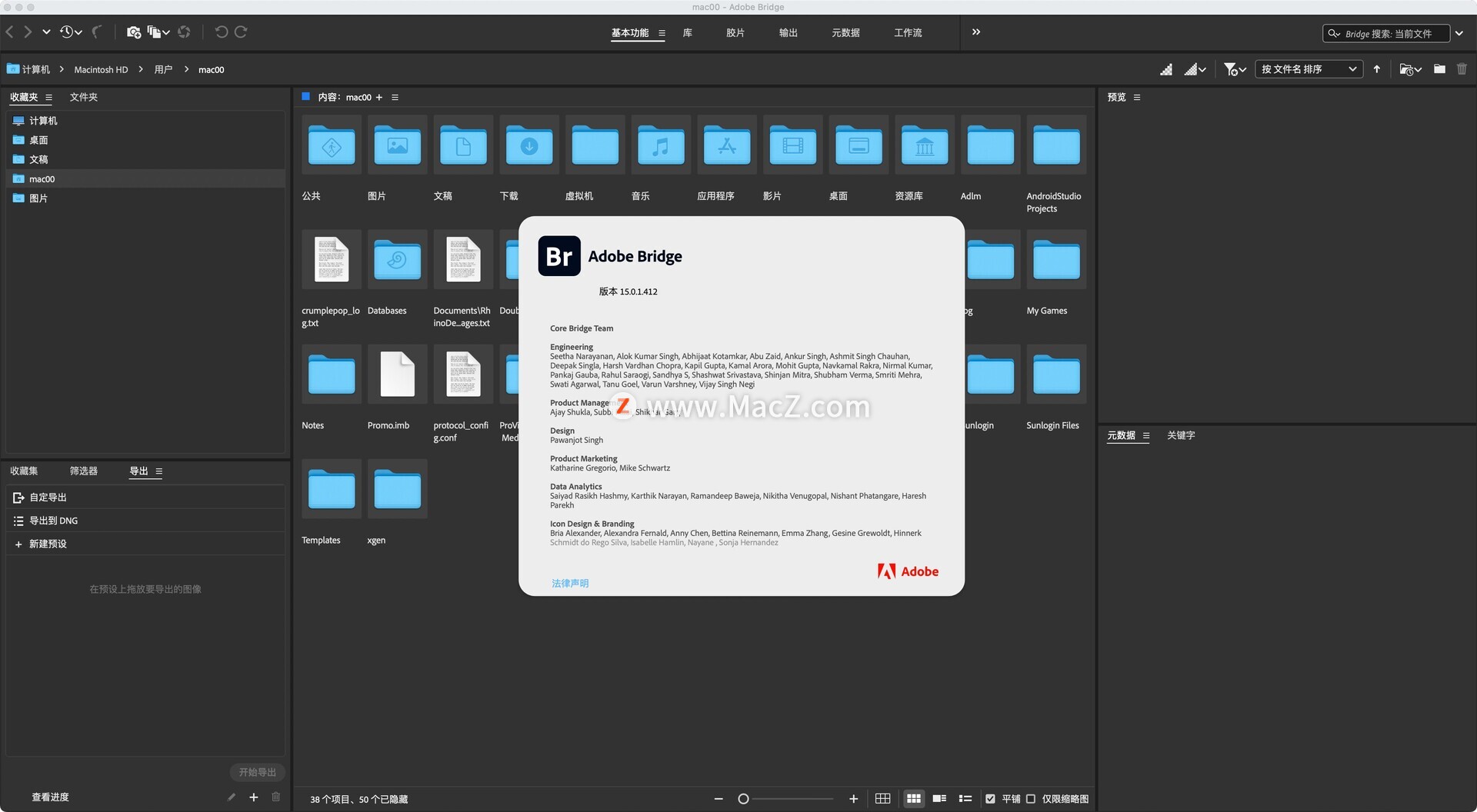Select the 文稿 favorite in sidebar
1477x812 pixels.
[145, 159]
